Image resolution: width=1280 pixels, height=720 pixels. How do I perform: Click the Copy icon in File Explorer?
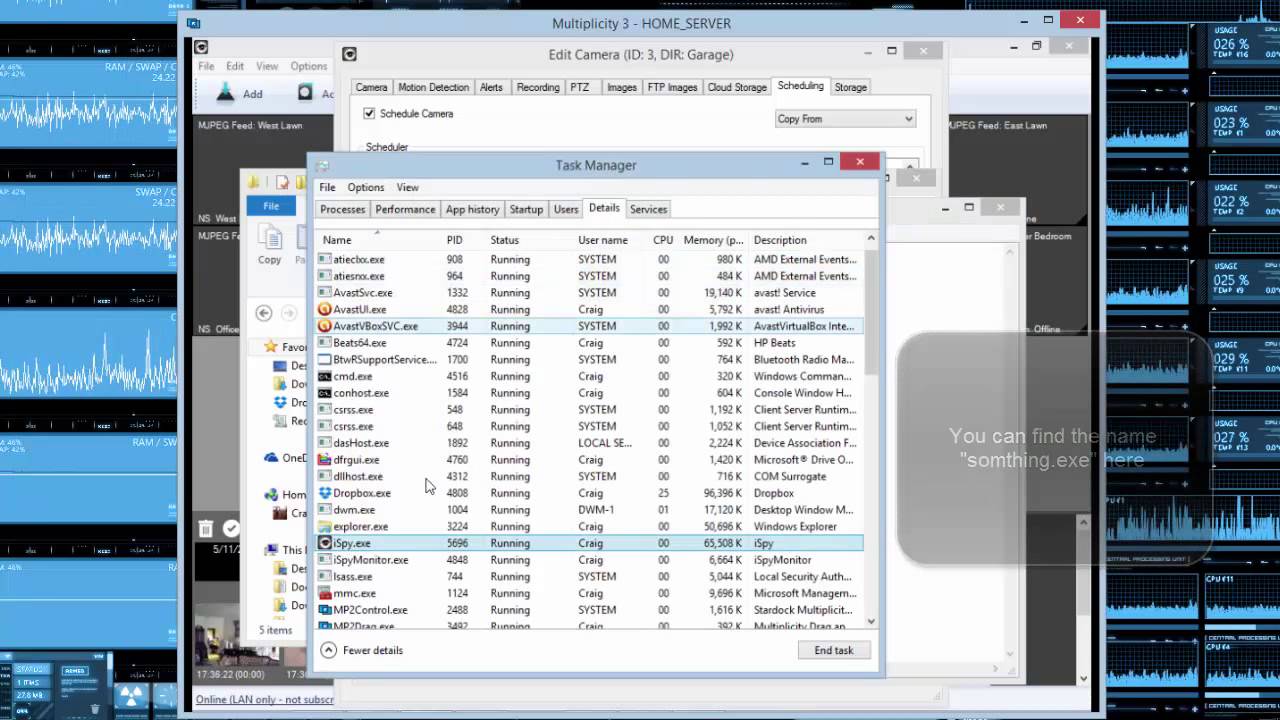[269, 238]
